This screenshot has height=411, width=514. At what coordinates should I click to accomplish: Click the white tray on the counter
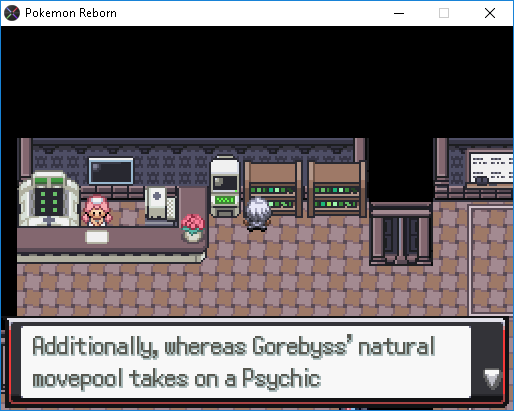coord(97,237)
